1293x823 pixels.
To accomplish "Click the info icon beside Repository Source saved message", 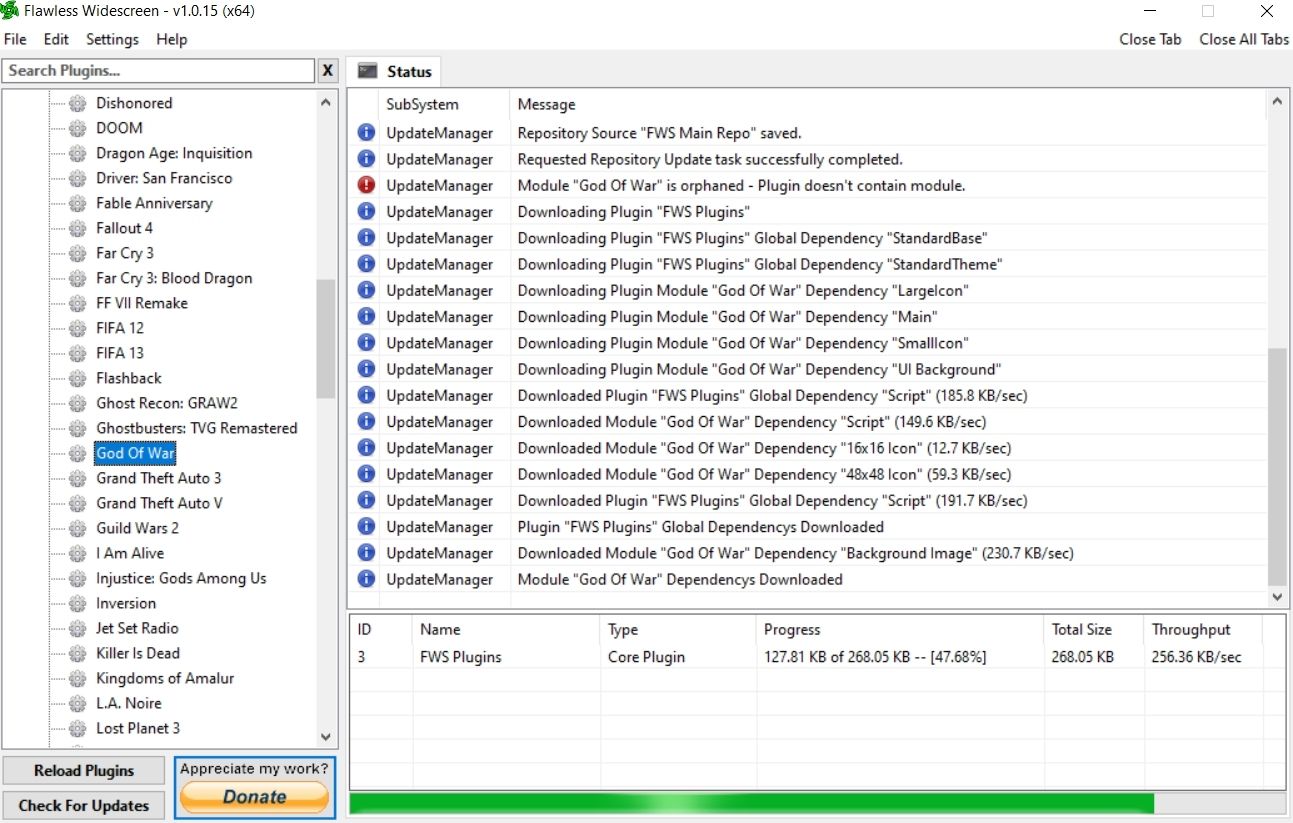I will [x=366, y=133].
